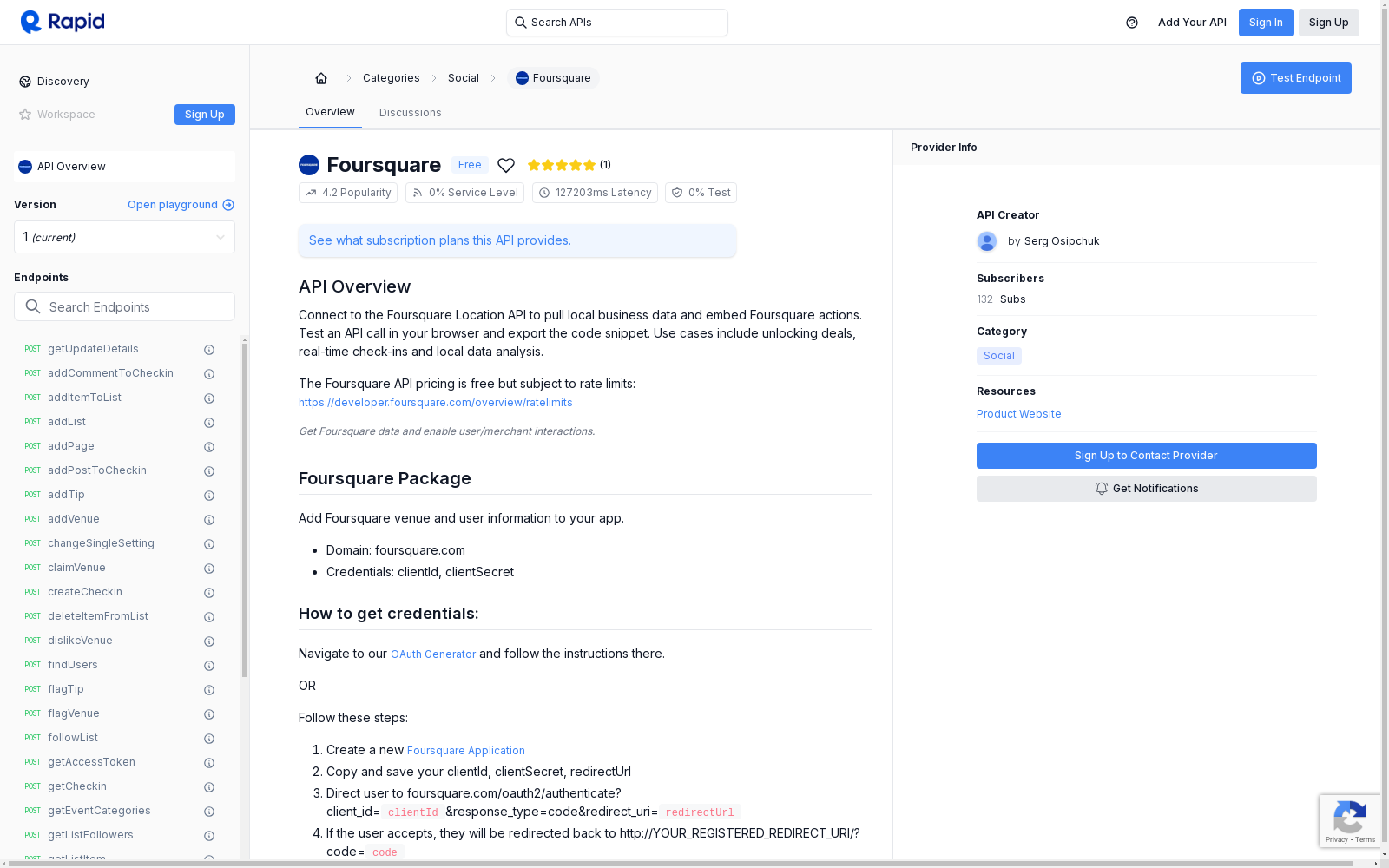Open info icon for addPostToCheckin
This screenshot has width=1389, height=868.
[209, 471]
